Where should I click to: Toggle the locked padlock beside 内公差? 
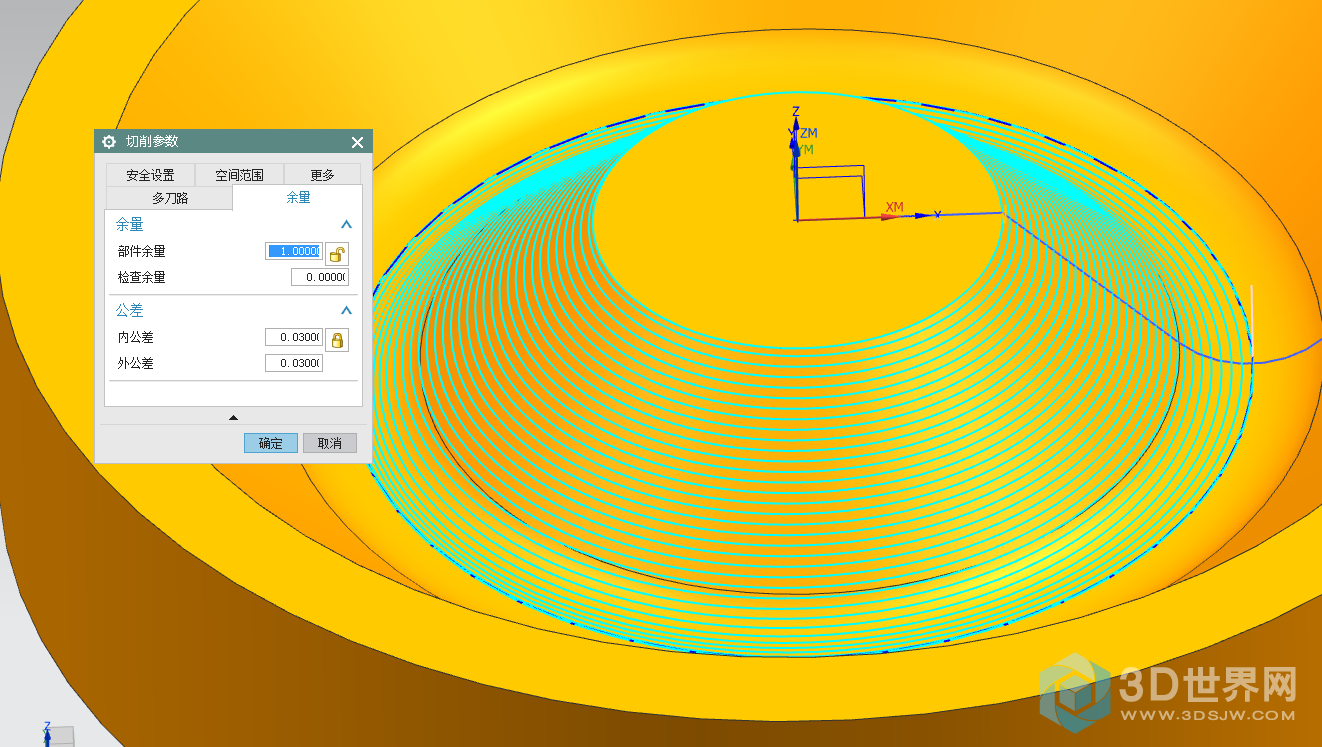pos(338,340)
